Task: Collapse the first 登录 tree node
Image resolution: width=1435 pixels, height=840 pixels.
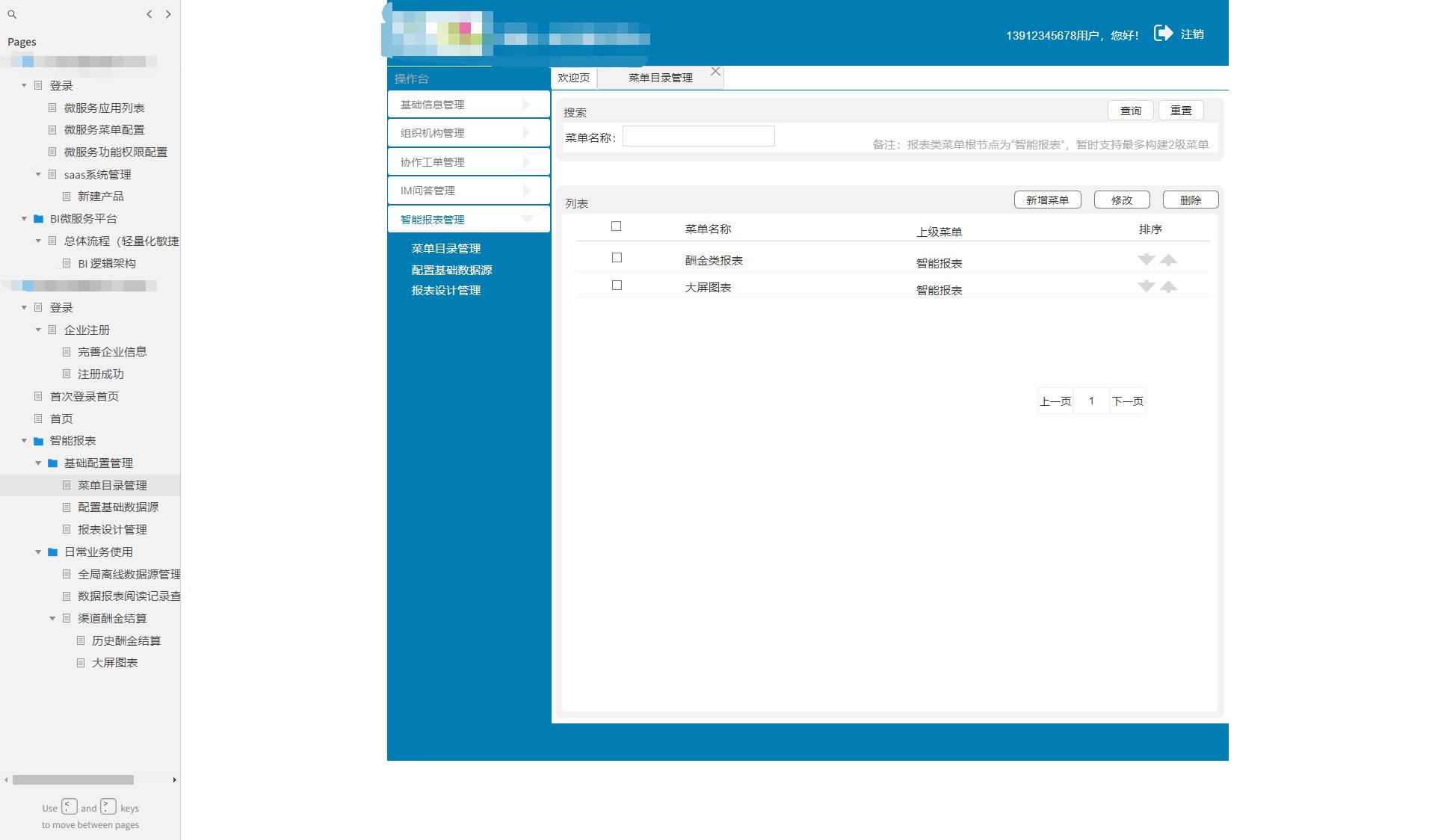Action: (x=24, y=86)
